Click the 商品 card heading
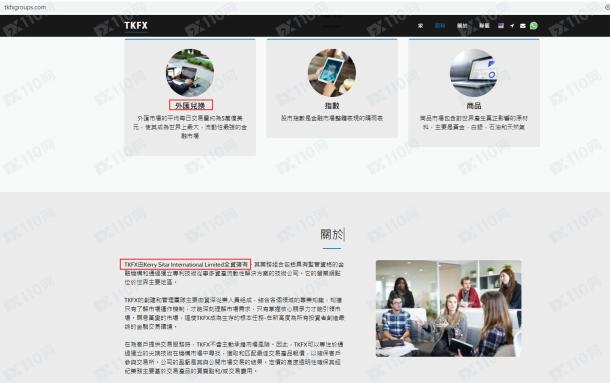This screenshot has width=610, height=383. click(x=474, y=105)
